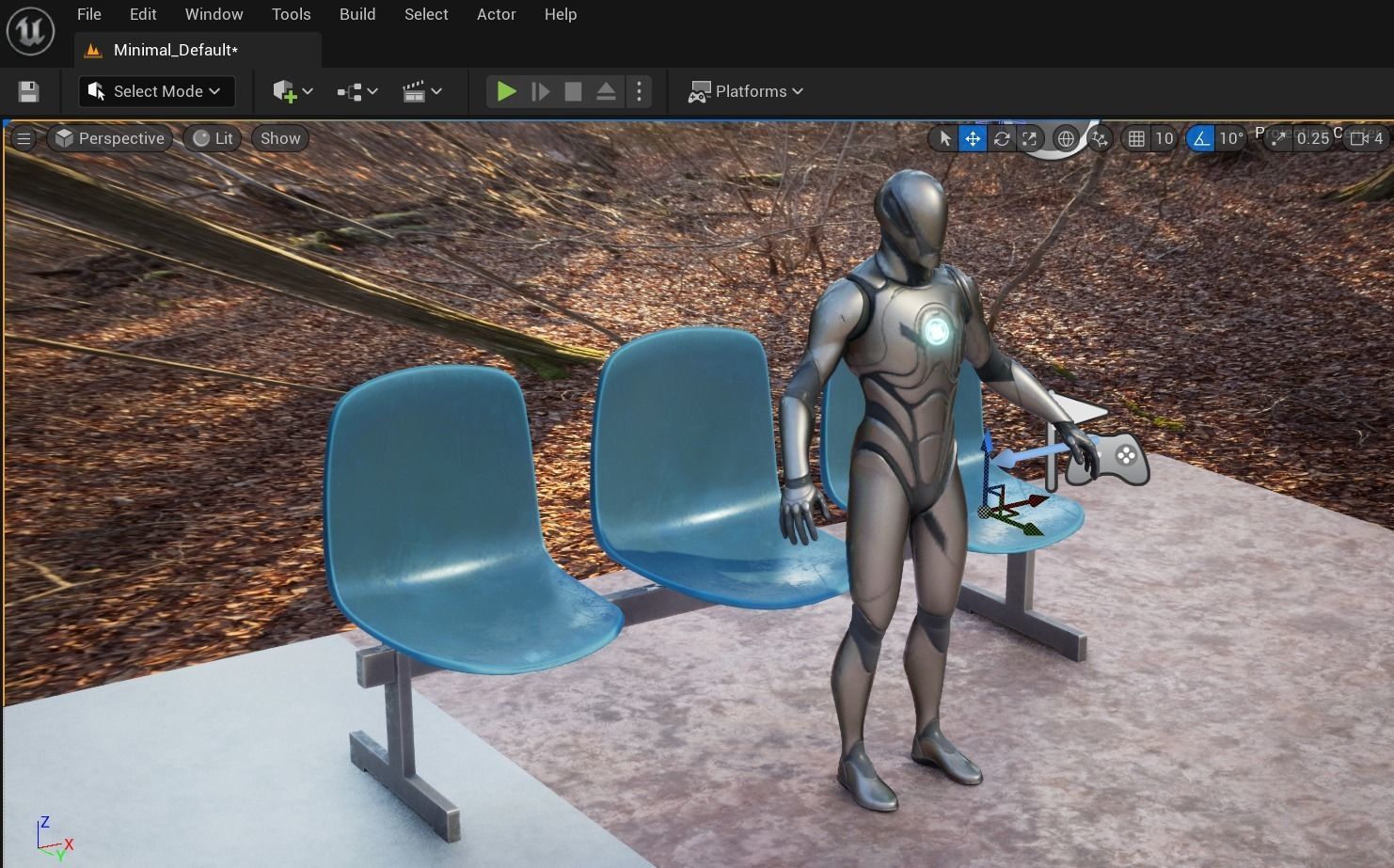
Task: Toggle grid snapping icon
Action: (1136, 138)
